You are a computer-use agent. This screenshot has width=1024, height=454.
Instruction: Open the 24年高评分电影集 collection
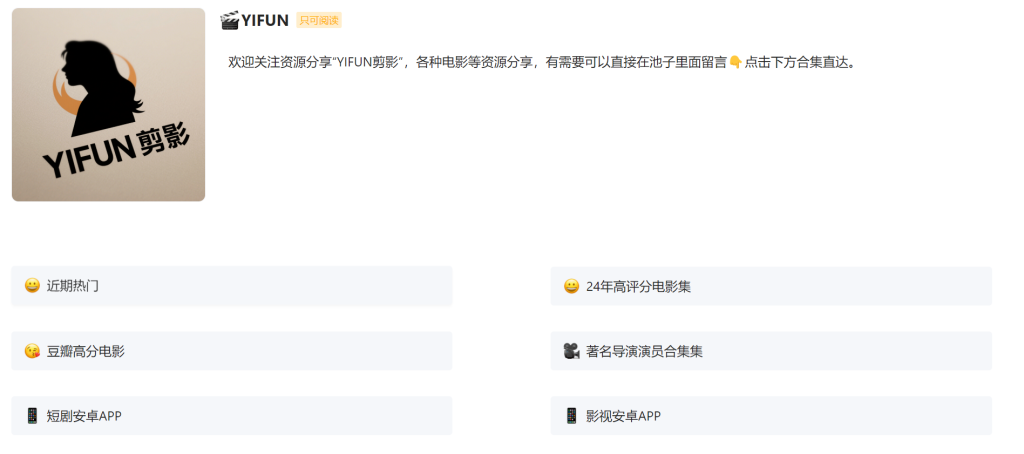771,286
